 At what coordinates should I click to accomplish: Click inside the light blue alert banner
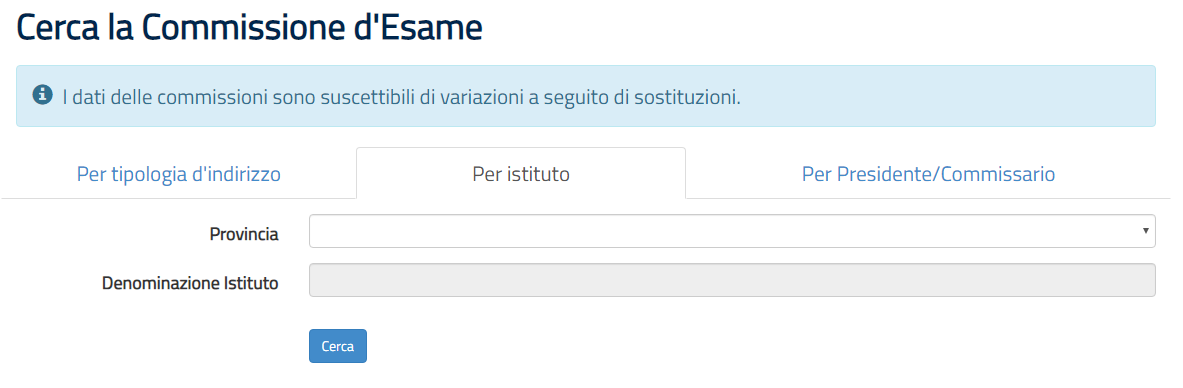click(585, 96)
